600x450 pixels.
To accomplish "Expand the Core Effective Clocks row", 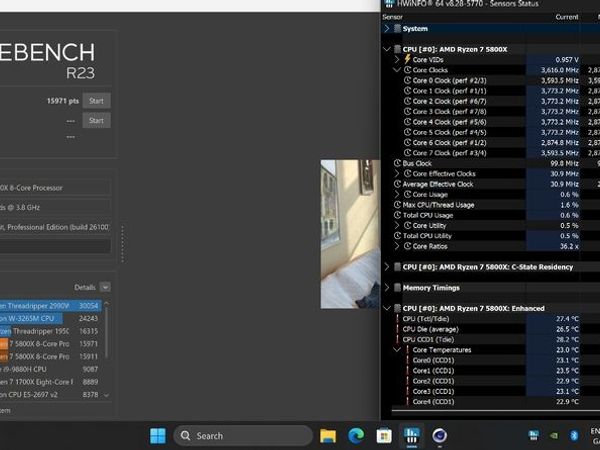I will coord(397,174).
